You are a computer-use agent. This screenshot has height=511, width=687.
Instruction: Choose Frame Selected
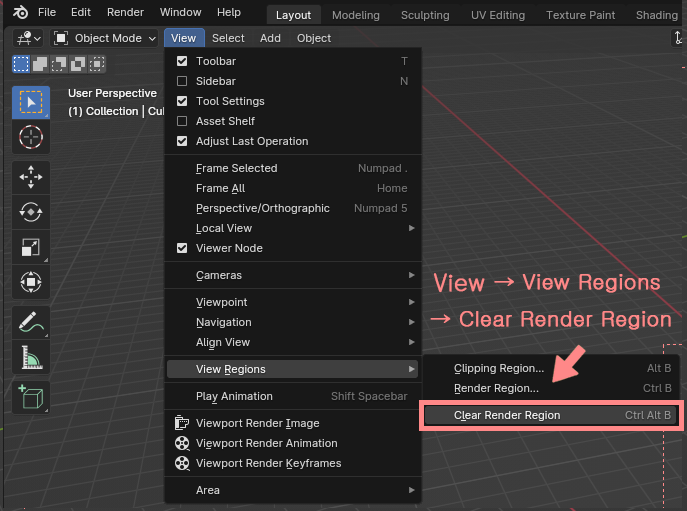click(x=293, y=168)
